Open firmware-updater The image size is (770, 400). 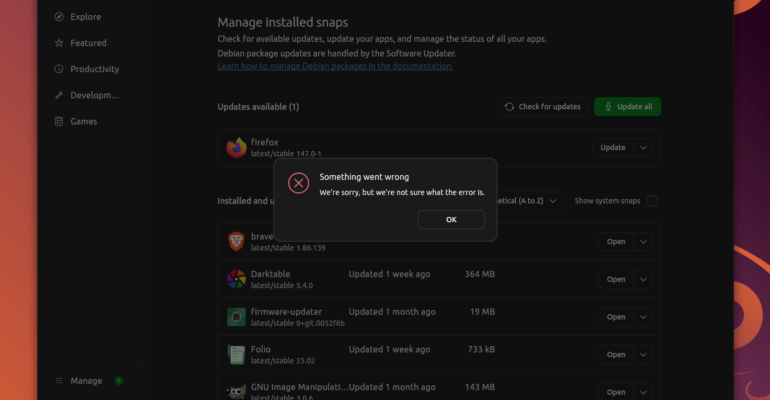click(616, 317)
